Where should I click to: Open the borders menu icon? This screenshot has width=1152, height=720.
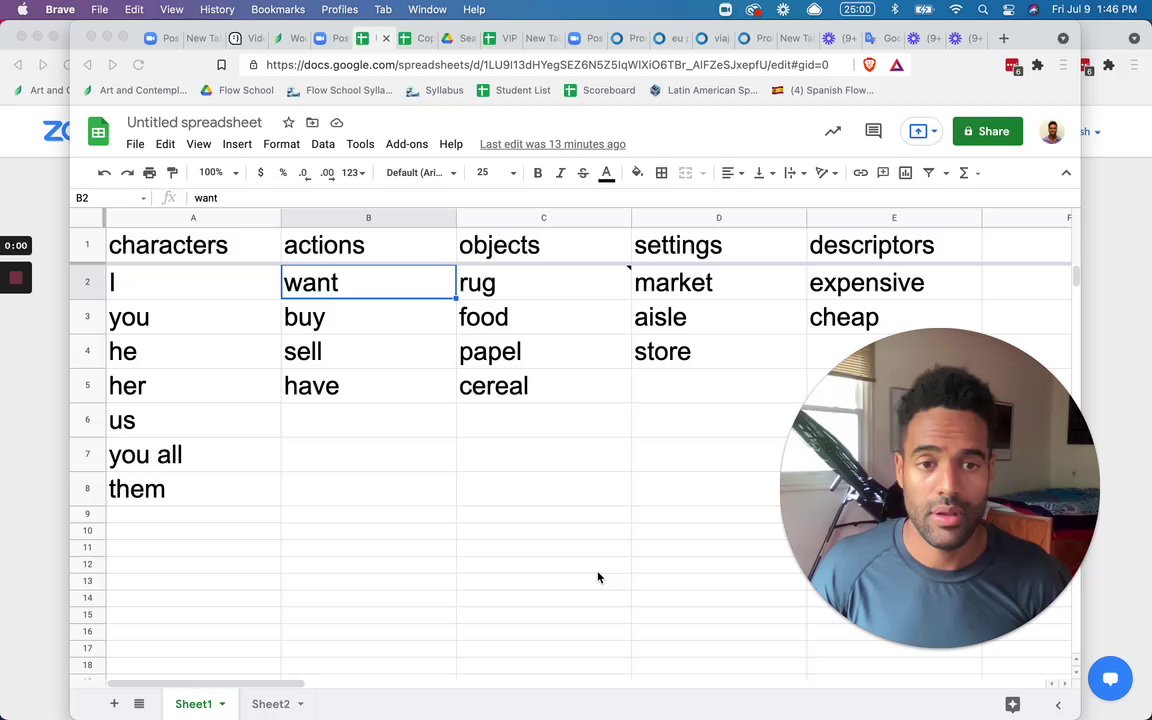[662, 173]
